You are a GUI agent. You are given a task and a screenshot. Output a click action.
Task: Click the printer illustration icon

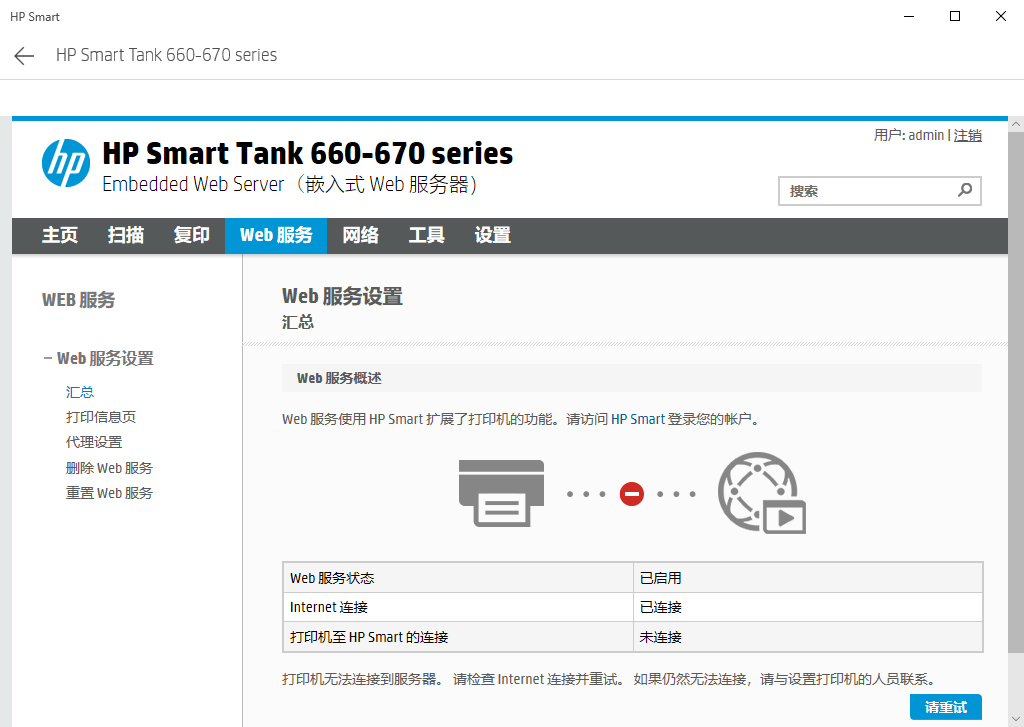pyautogui.click(x=500, y=492)
